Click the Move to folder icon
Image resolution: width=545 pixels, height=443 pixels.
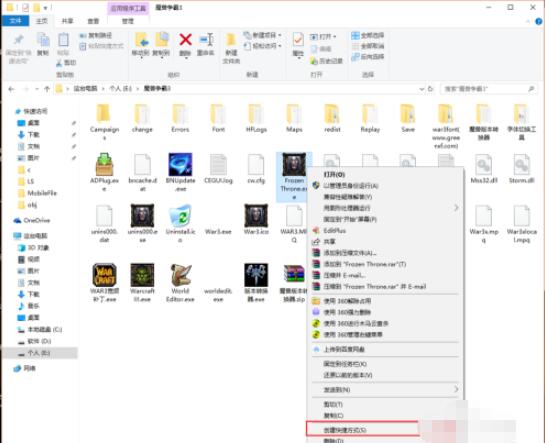[x=141, y=40]
